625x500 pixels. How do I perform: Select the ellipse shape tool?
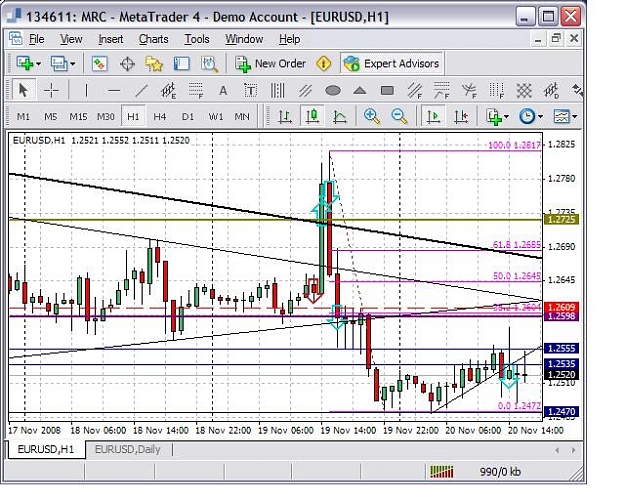(x=333, y=91)
